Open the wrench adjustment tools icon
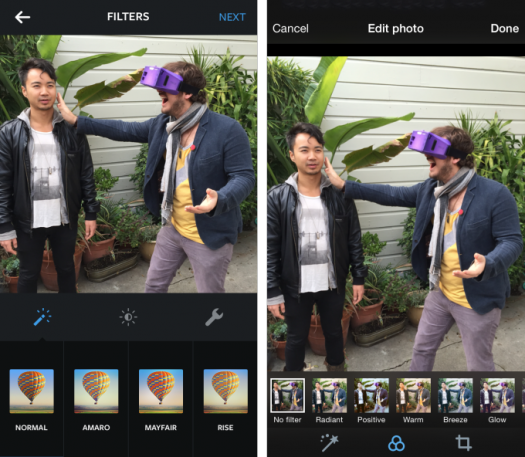Image resolution: width=525 pixels, height=457 pixels. pyautogui.click(x=214, y=317)
